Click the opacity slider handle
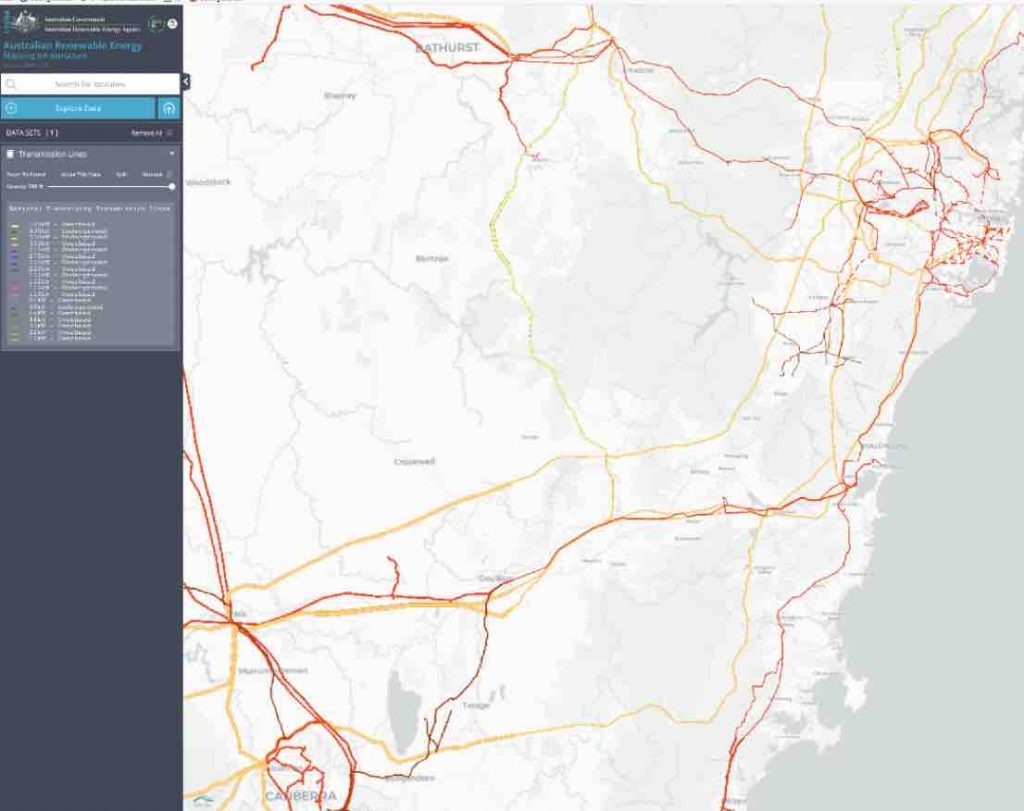 click(172, 186)
